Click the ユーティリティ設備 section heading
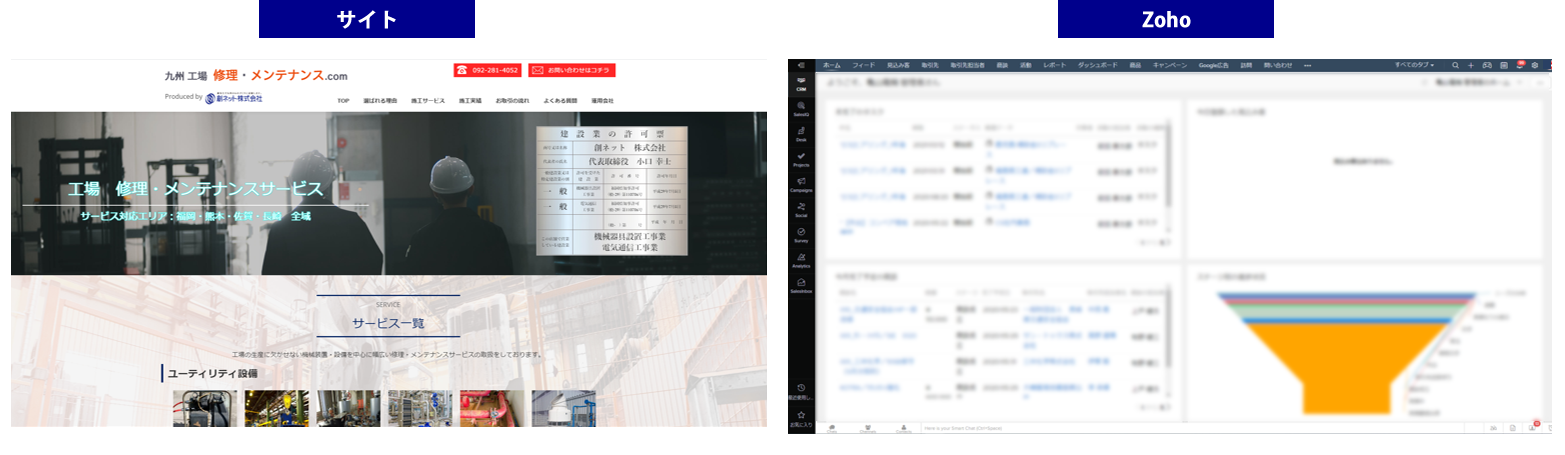1565x455 pixels. [212, 373]
